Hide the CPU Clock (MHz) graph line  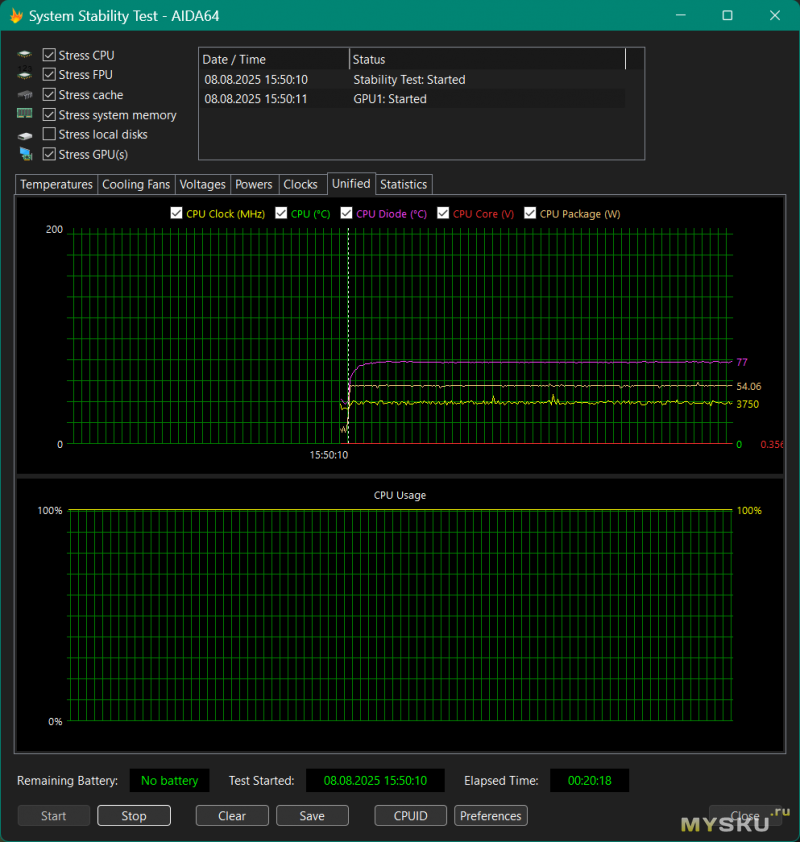point(176,213)
